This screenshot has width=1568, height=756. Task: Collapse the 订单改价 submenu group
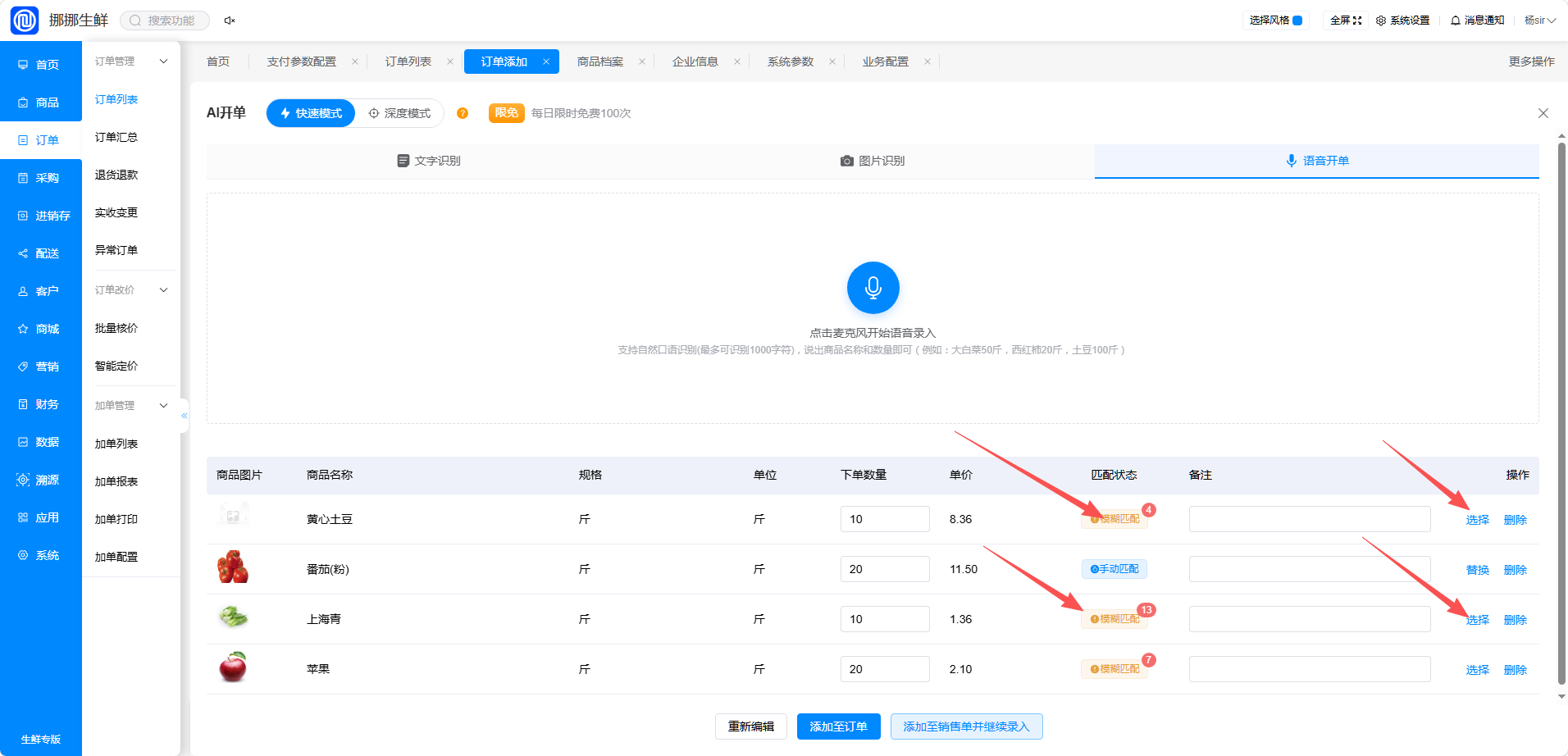point(130,290)
